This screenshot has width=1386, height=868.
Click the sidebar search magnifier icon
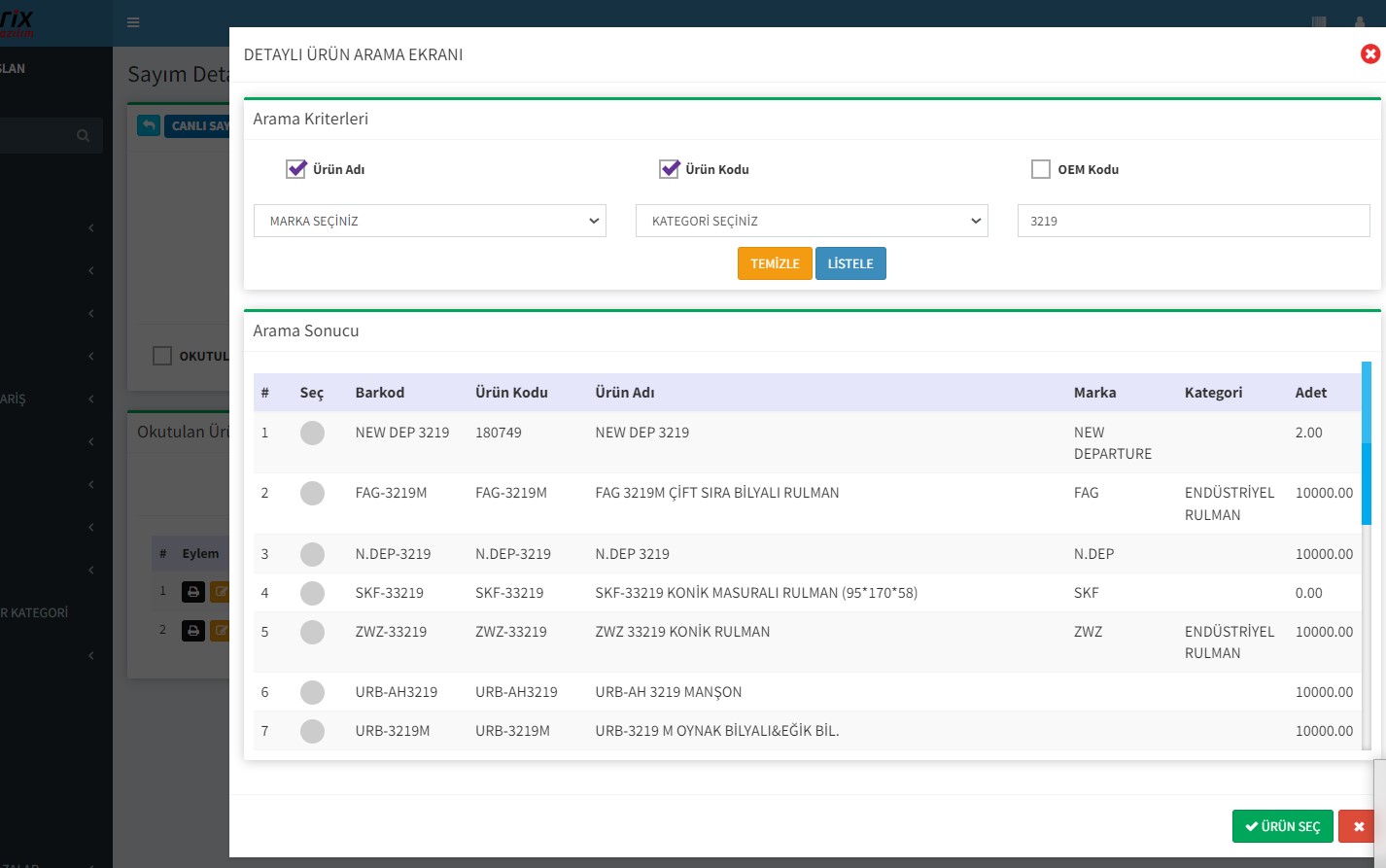pyautogui.click(x=84, y=136)
